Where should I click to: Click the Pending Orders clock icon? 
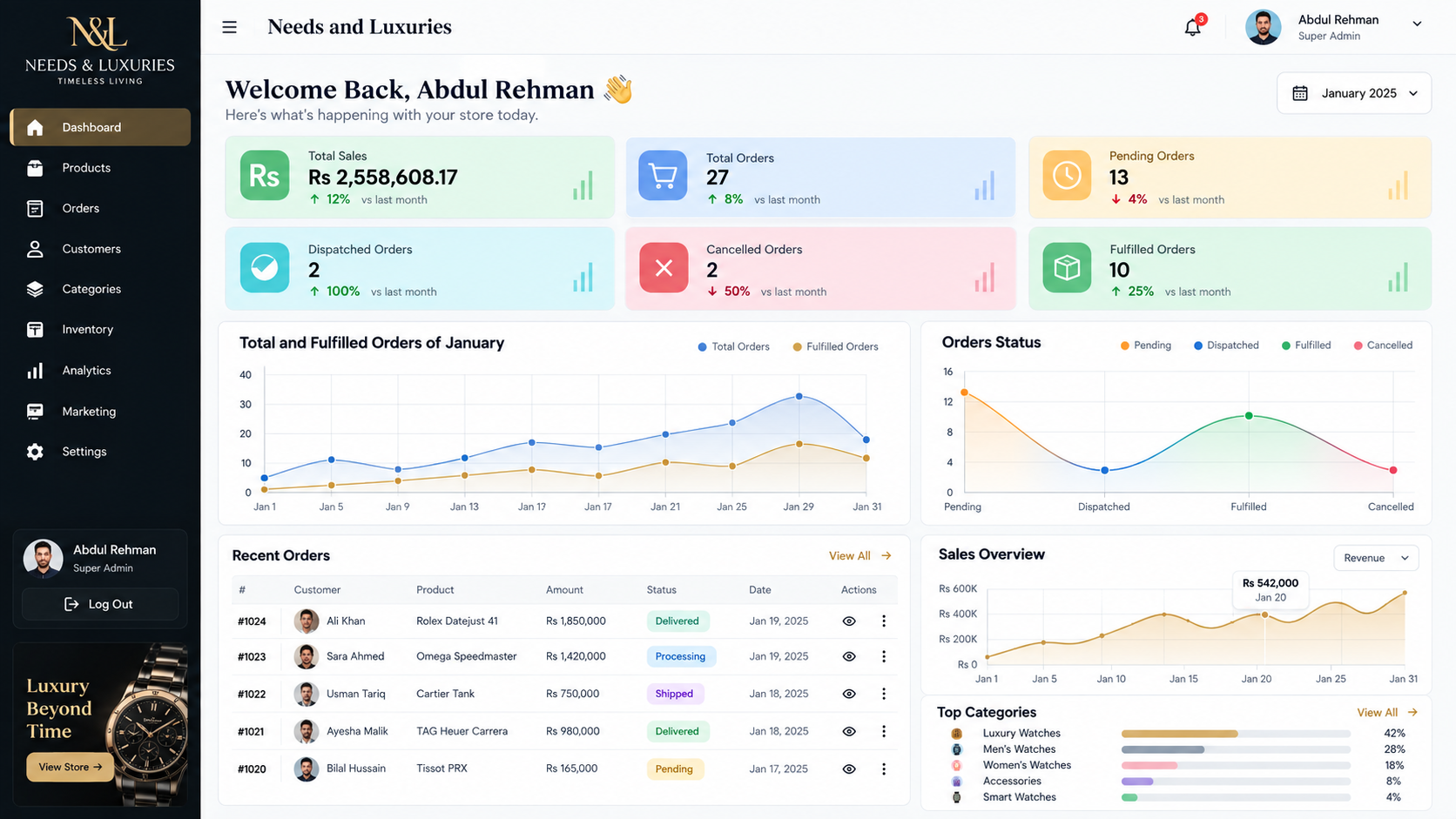[1067, 176]
